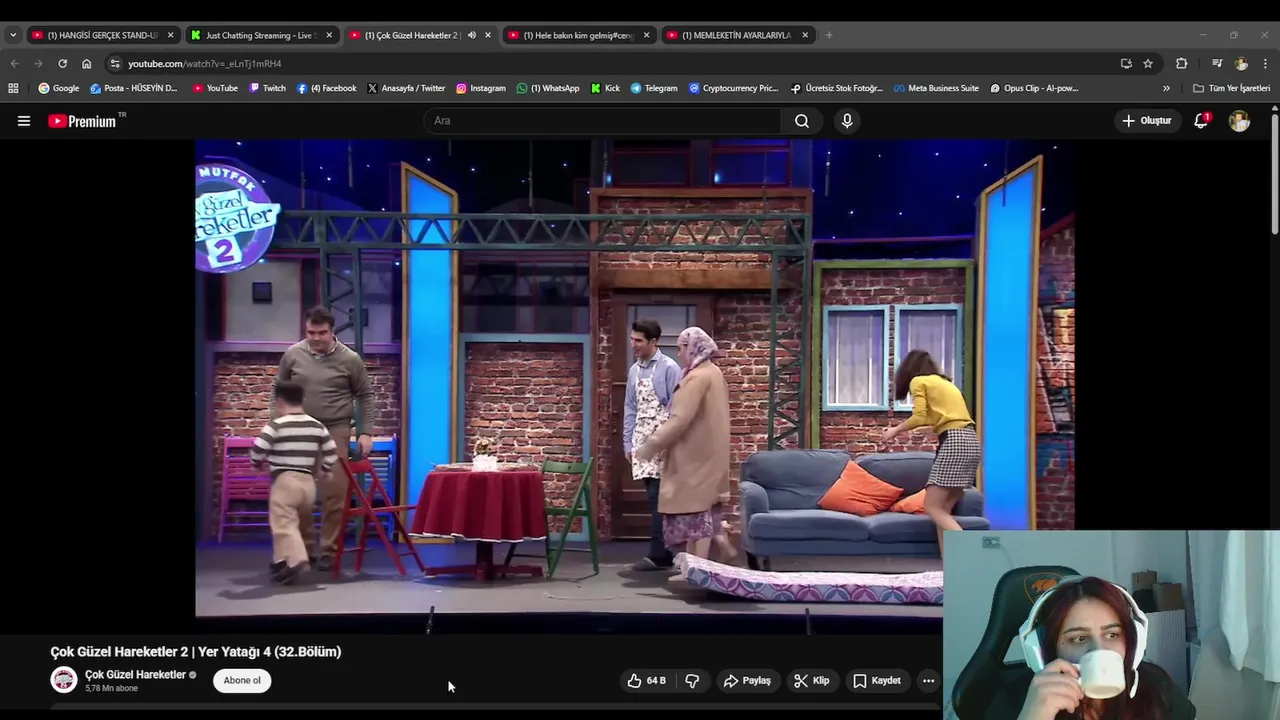Reload the page in browser toolbar

pos(62,63)
